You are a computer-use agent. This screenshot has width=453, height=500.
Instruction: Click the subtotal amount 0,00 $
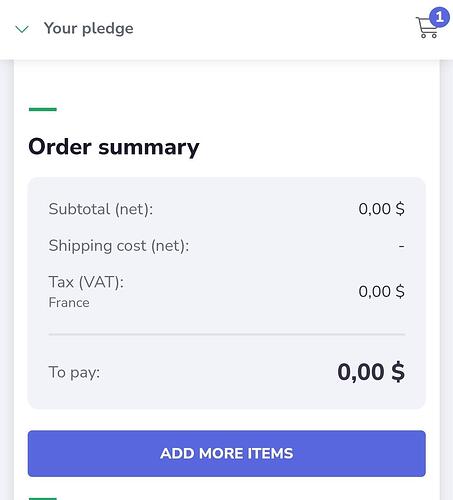(381, 209)
